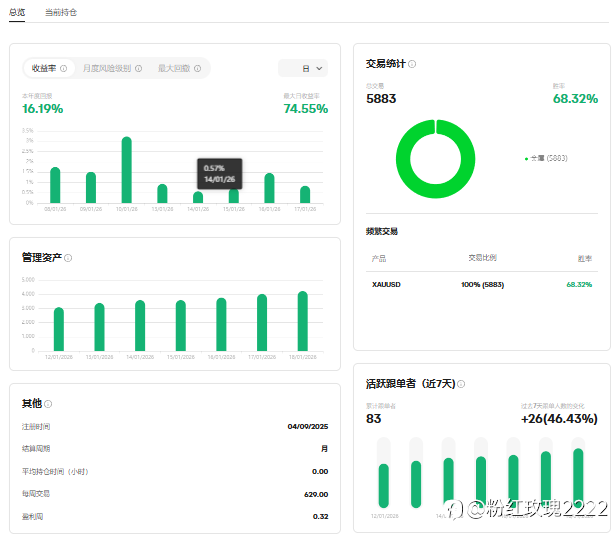Screen dimensions: 614x544
Task: Click the 68.32% win rate in XAUUSD row
Action: tap(579, 285)
